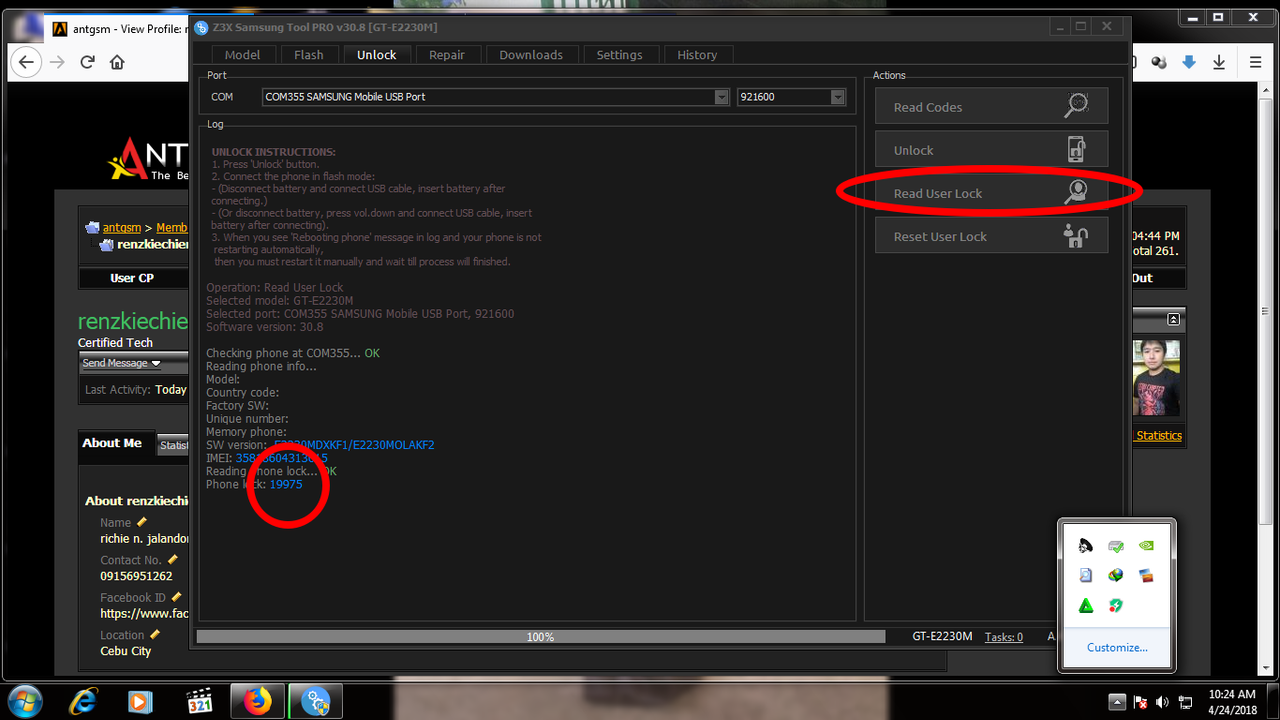Click the Reset User Lock button
The image size is (1280, 720).
[991, 236]
